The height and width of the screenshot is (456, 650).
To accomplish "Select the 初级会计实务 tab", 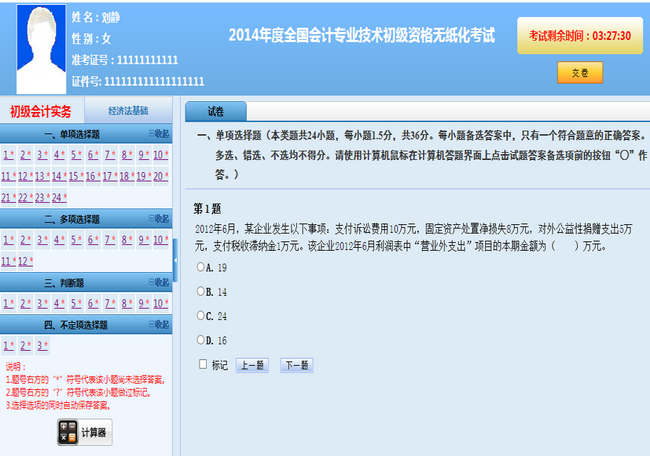I will click(x=41, y=111).
